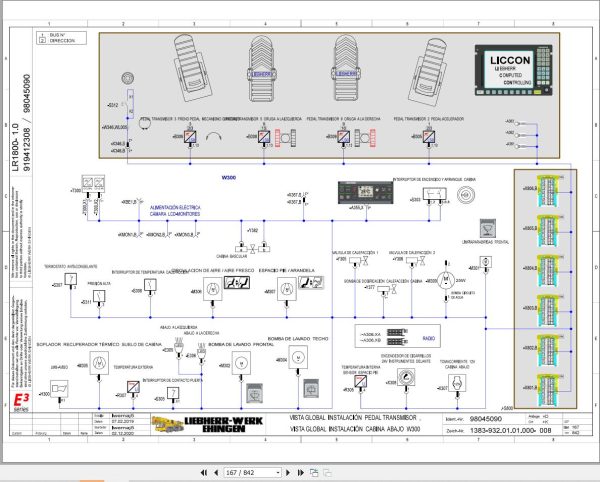This screenshot has height=482, width=600.
Task: Click the CABINA BASCULAR label
Action: click(x=232, y=256)
